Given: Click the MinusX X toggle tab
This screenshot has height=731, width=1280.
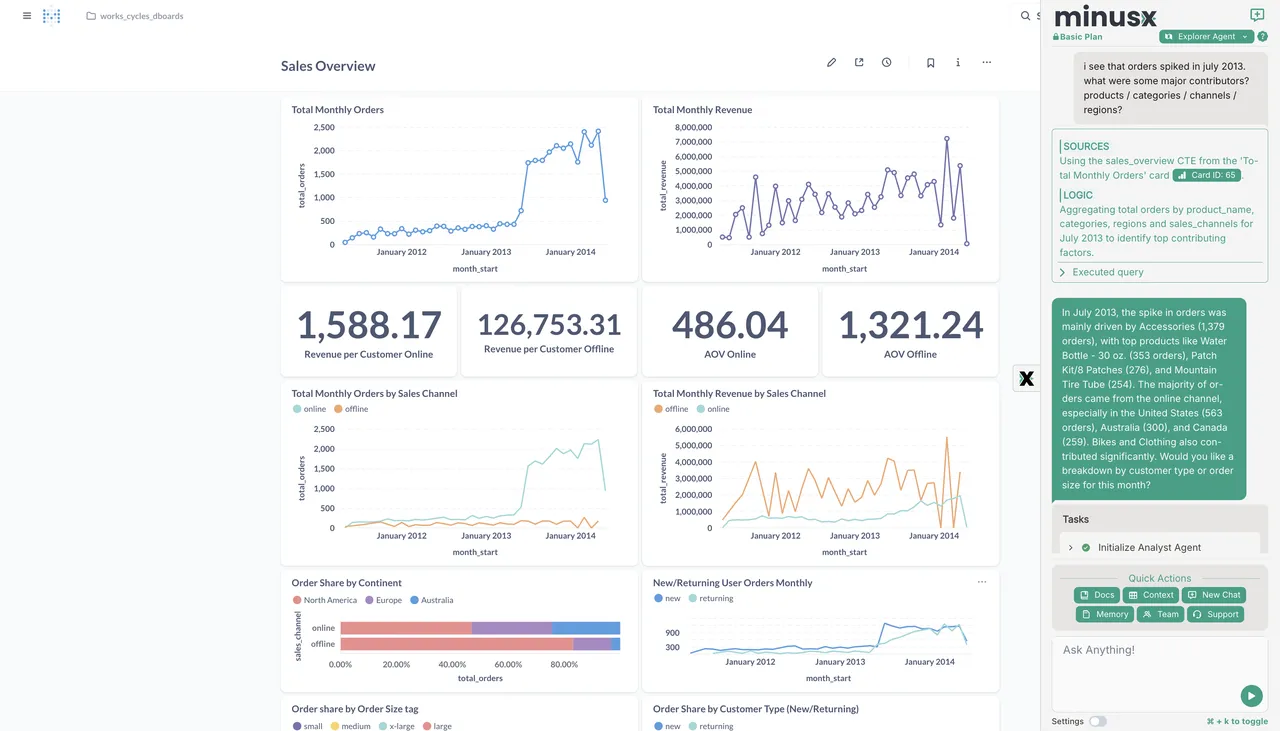Looking at the screenshot, I should (x=1026, y=378).
